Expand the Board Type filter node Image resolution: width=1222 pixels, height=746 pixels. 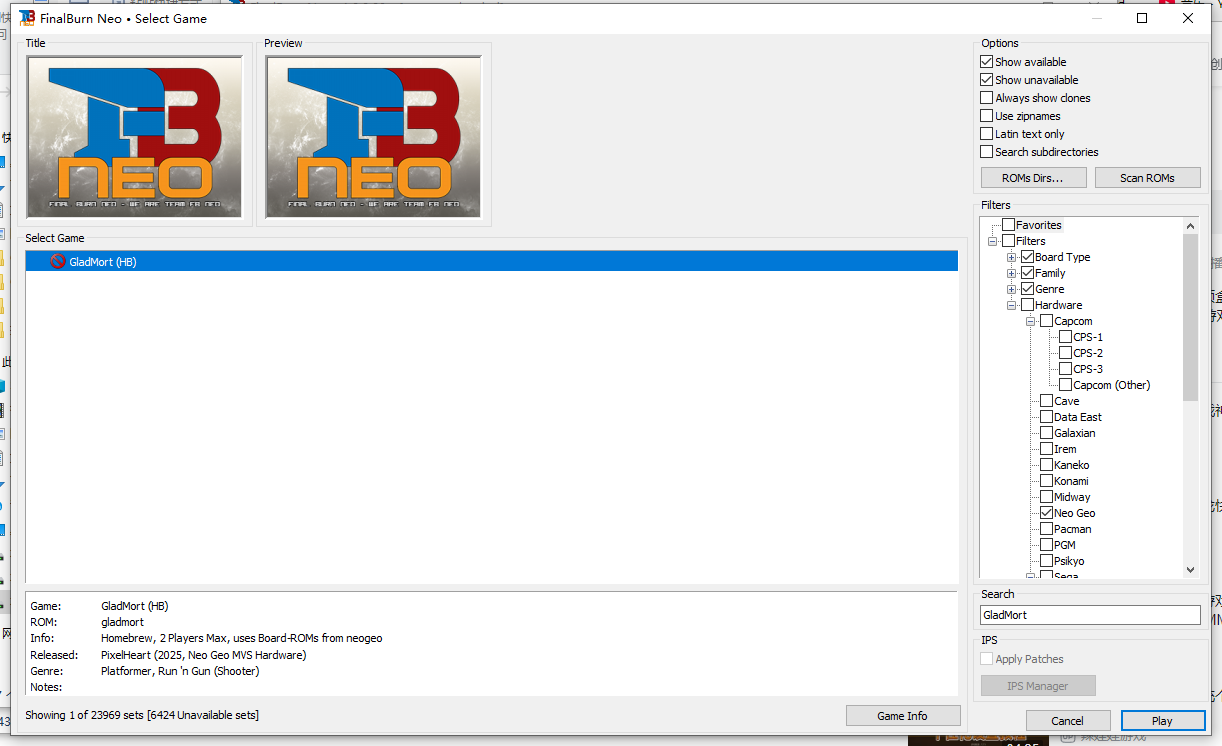click(x=1012, y=257)
